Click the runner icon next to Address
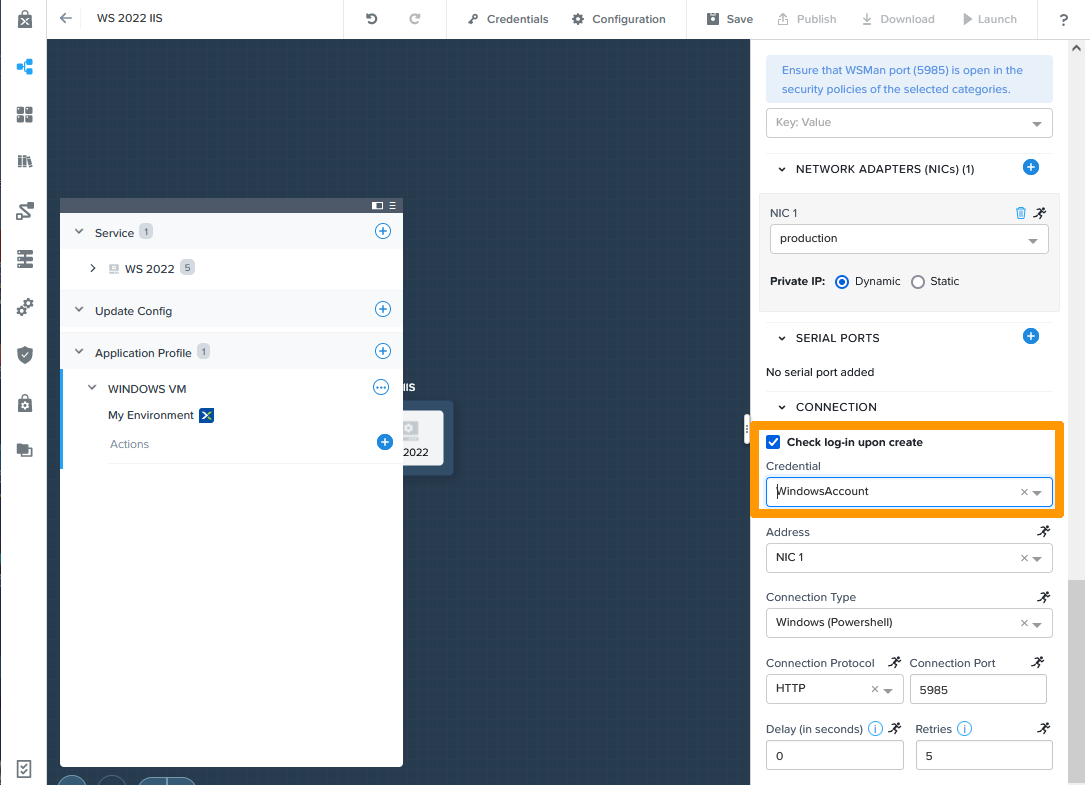 [x=1043, y=531]
